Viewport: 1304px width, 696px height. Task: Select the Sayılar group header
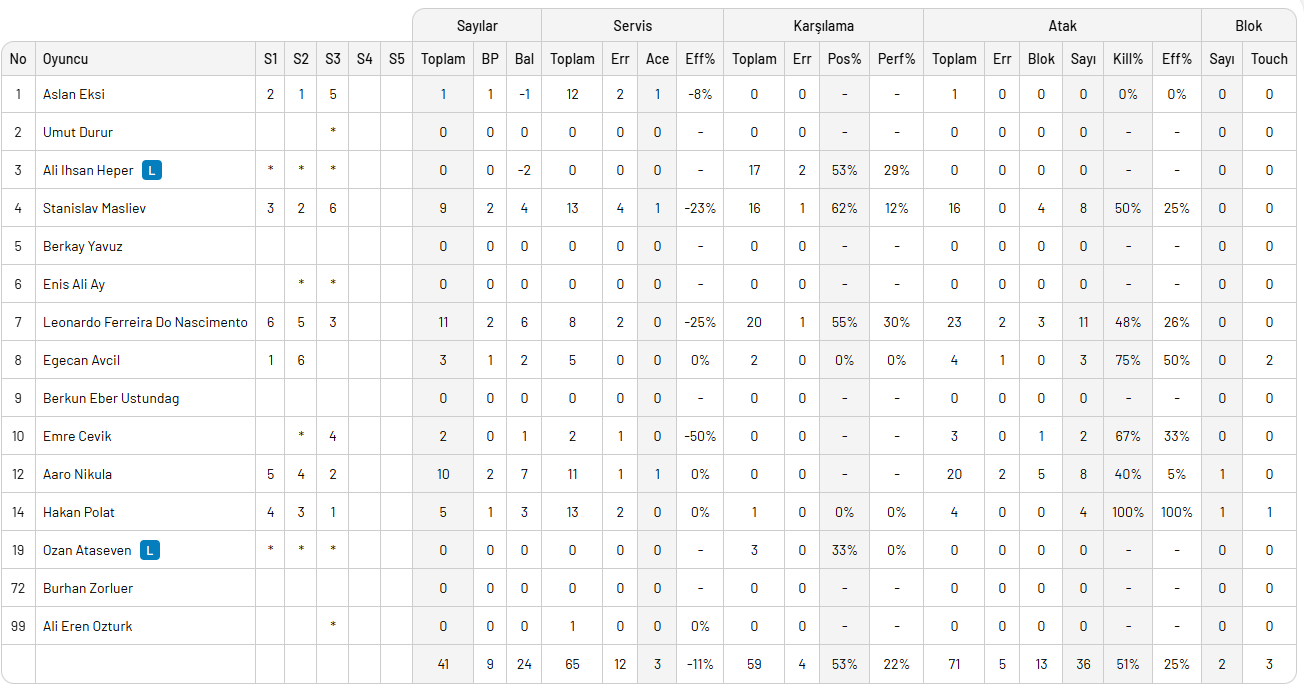(x=476, y=26)
